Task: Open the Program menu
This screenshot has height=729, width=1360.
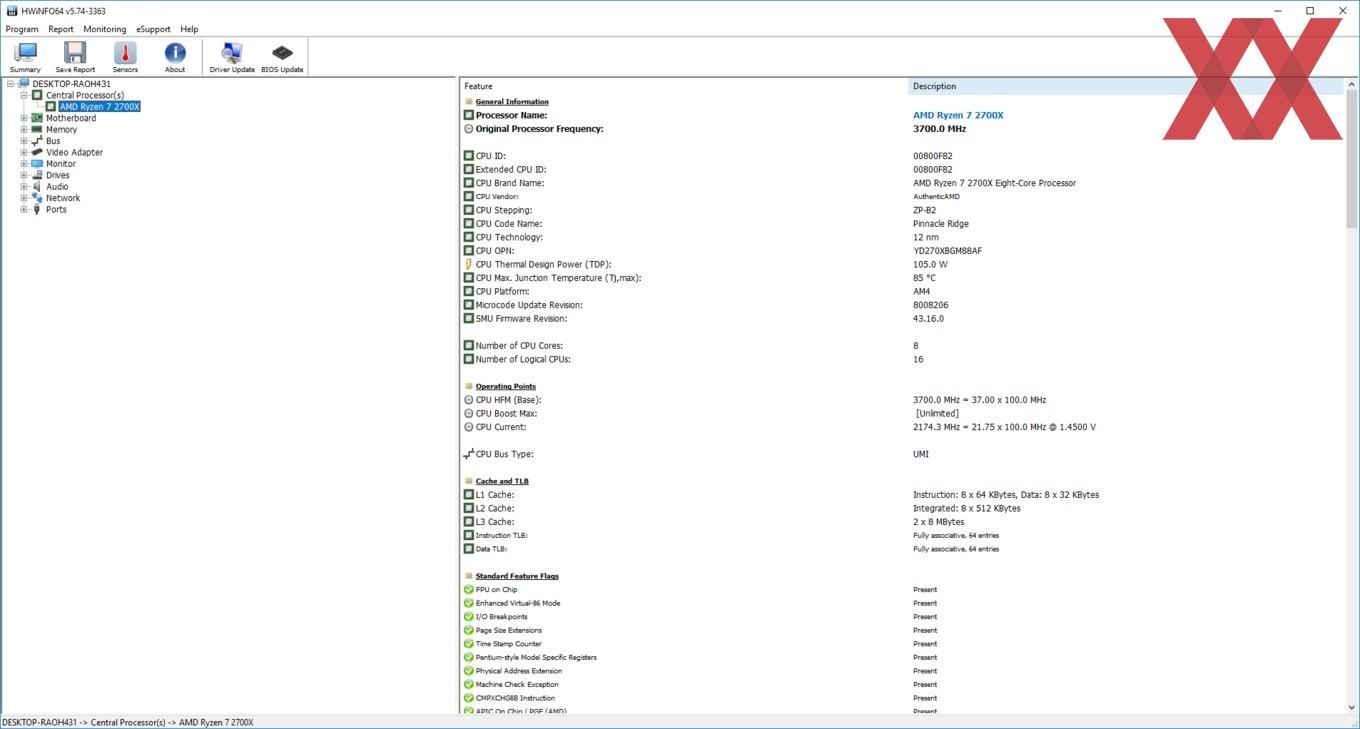Action: click(x=22, y=29)
